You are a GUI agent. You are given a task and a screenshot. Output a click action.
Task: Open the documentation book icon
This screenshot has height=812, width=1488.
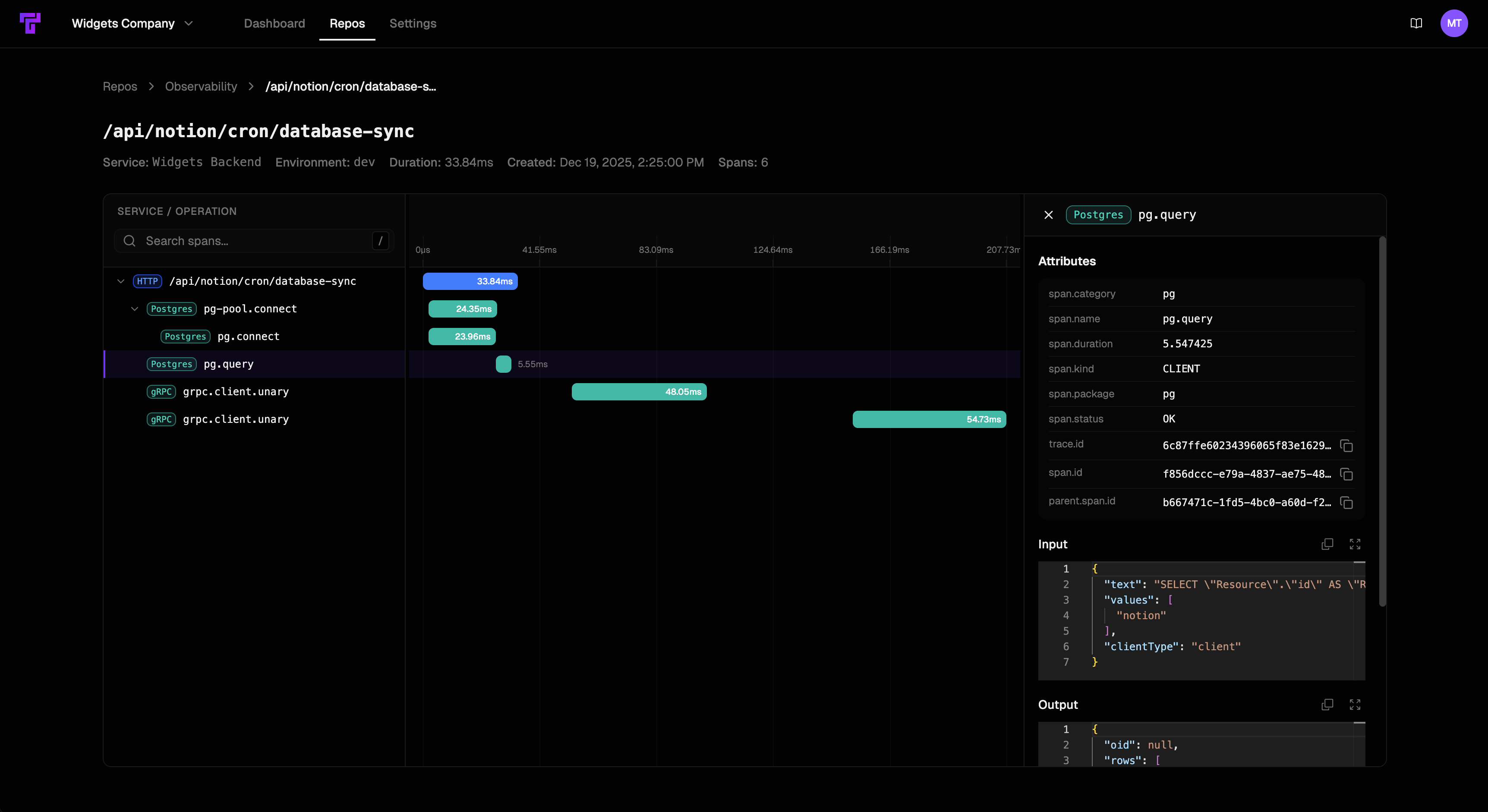1416,23
